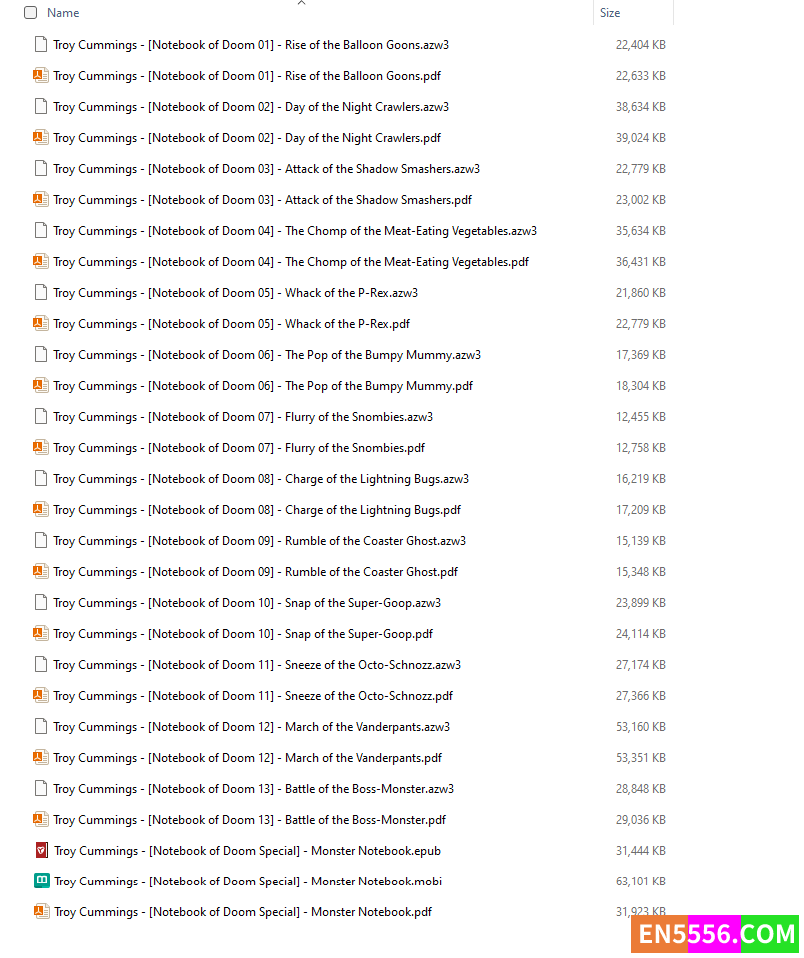Click PDF icon for Battle of the Boss-Monster.pdf
Image resolution: width=804 pixels, height=958 pixels.
[40, 819]
